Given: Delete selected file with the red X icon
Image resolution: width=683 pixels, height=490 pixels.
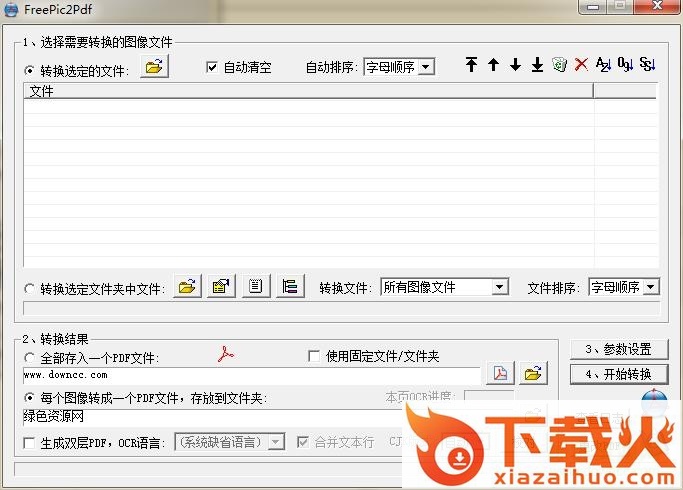Looking at the screenshot, I should 581,64.
